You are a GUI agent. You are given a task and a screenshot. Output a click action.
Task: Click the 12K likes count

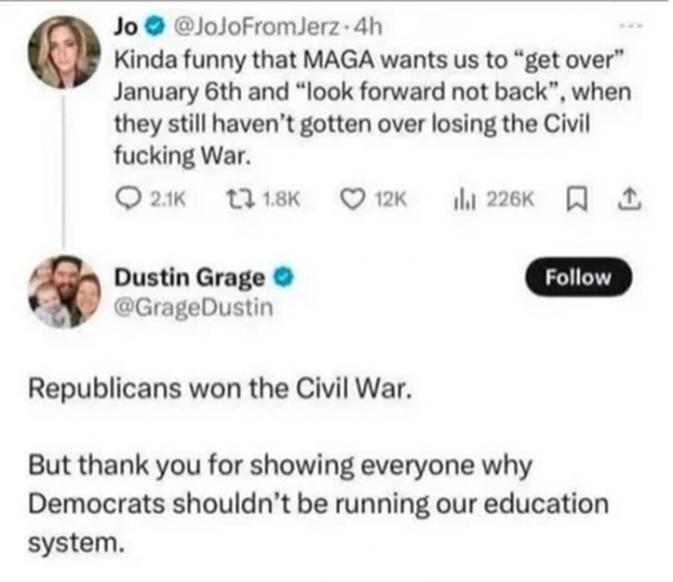391,200
